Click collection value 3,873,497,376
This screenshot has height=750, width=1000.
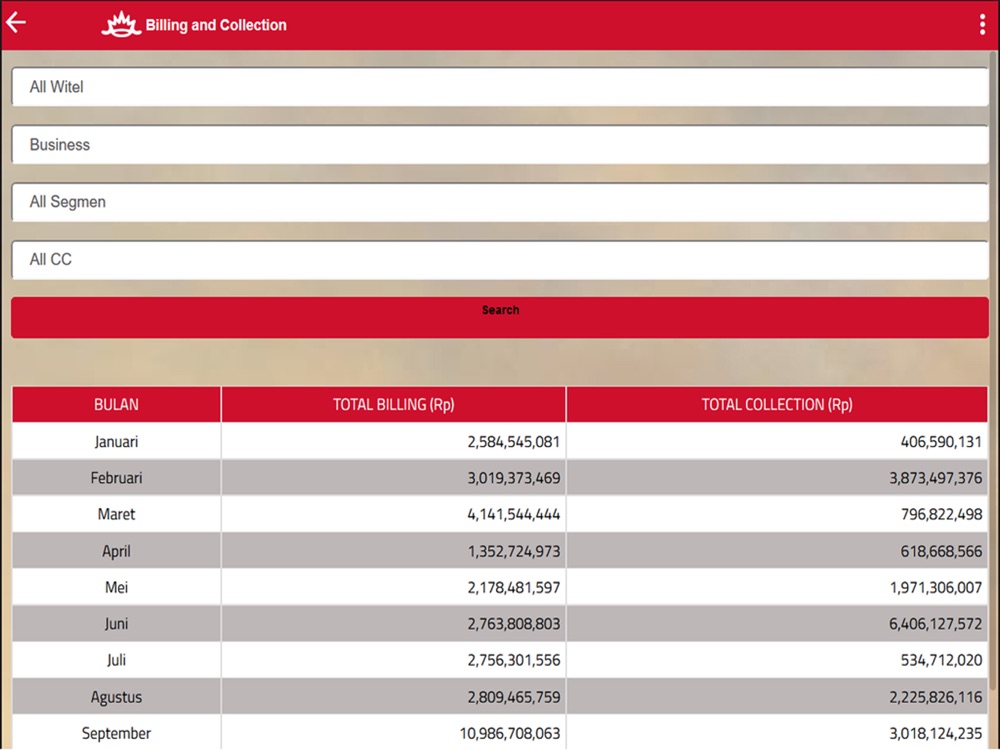click(936, 478)
